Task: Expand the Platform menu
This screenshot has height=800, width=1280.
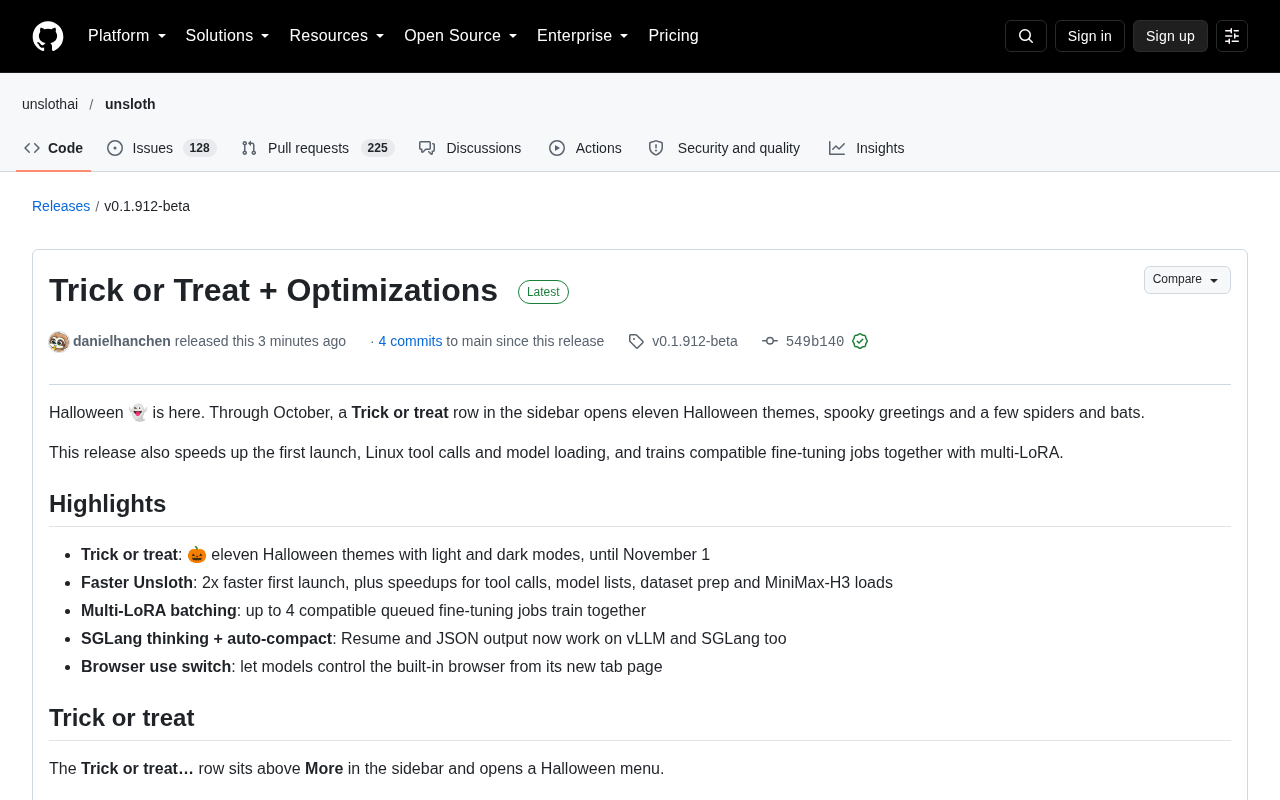Action: point(127,36)
